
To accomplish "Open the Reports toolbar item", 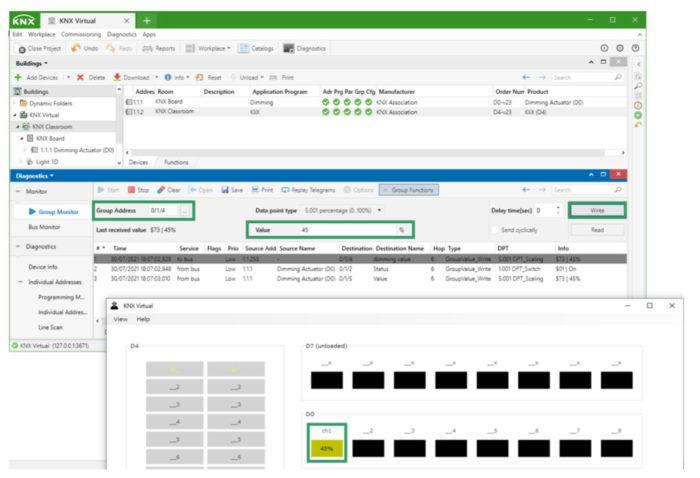I will (158, 48).
